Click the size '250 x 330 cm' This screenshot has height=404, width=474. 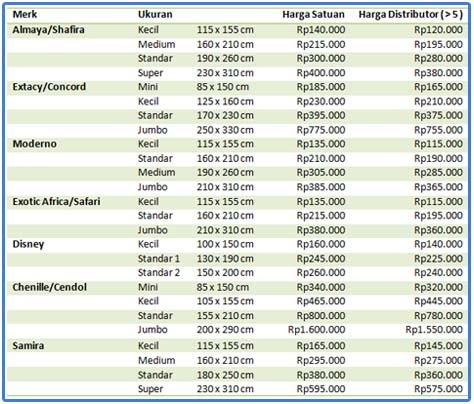tap(225, 130)
